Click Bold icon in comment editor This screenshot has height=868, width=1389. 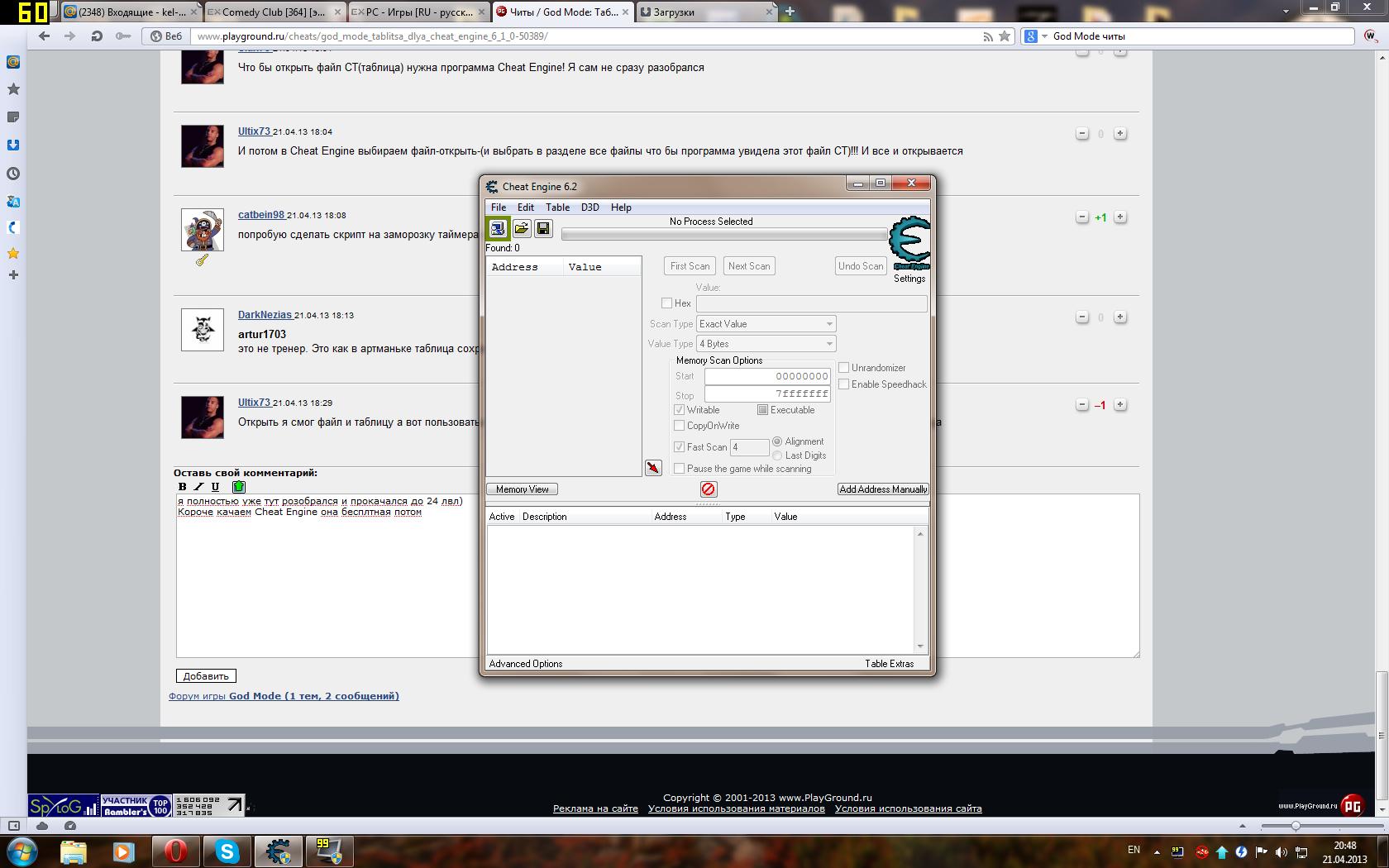(x=183, y=487)
